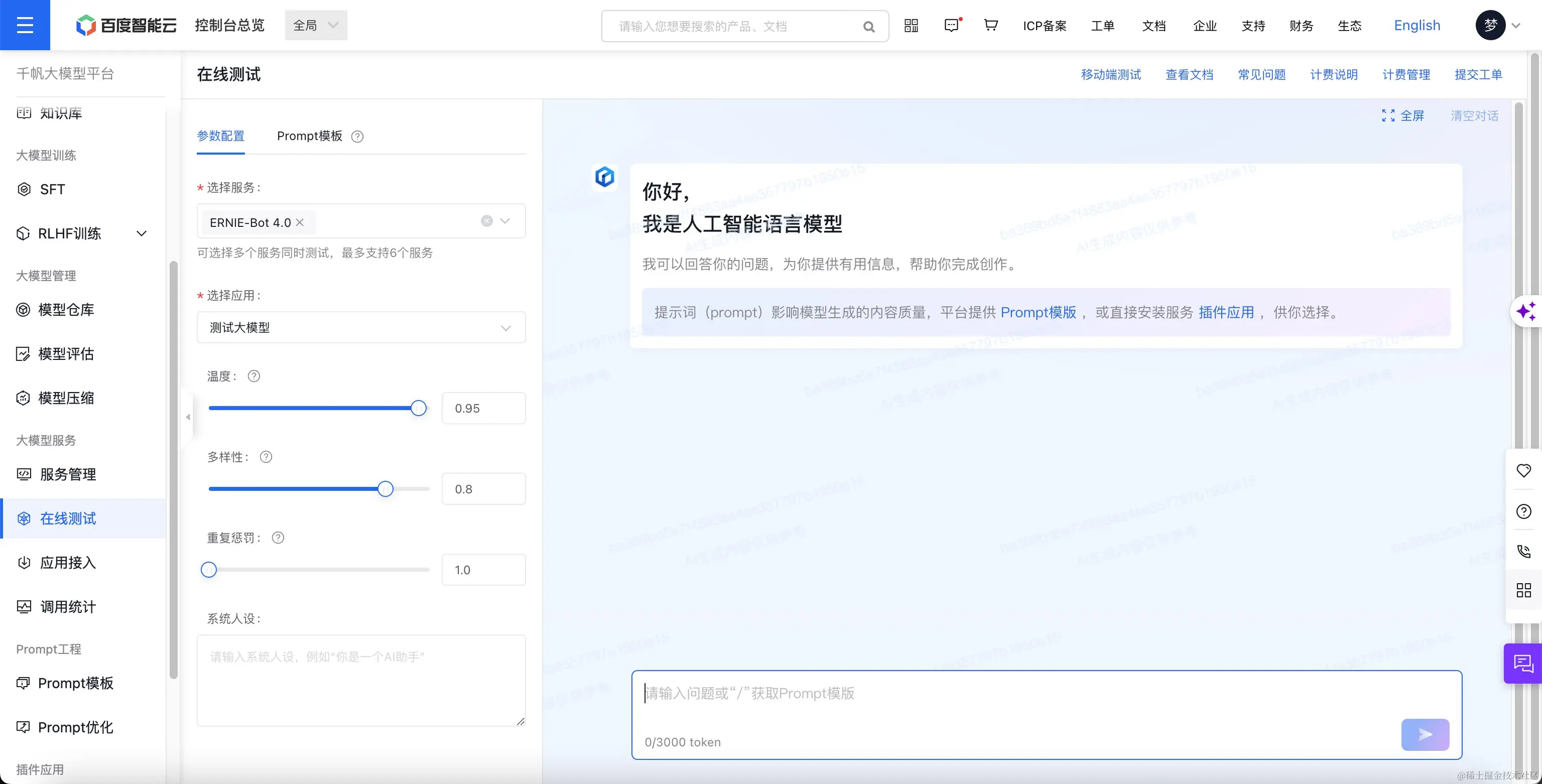Image resolution: width=1542 pixels, height=784 pixels.
Task: Click the purple feedback chat icon
Action: pyautogui.click(x=1523, y=663)
